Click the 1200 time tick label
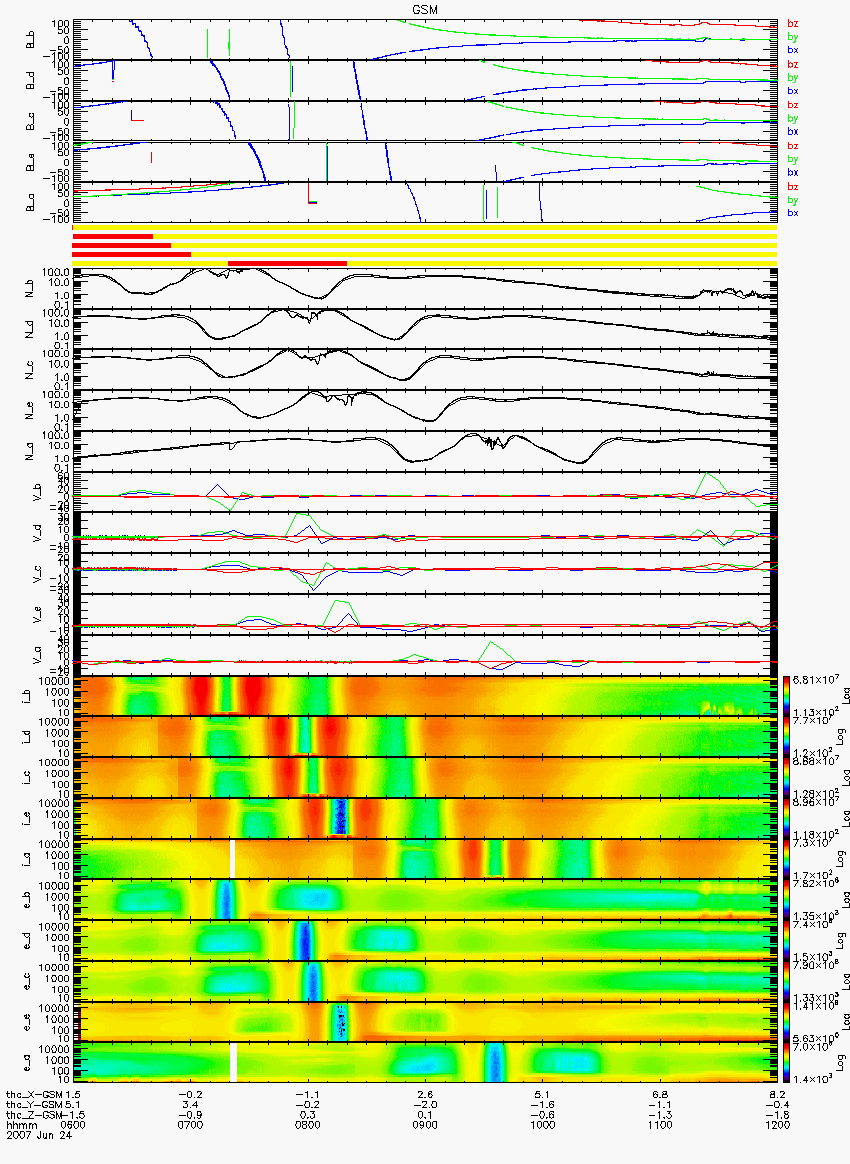The image size is (850, 1164). (777, 1125)
